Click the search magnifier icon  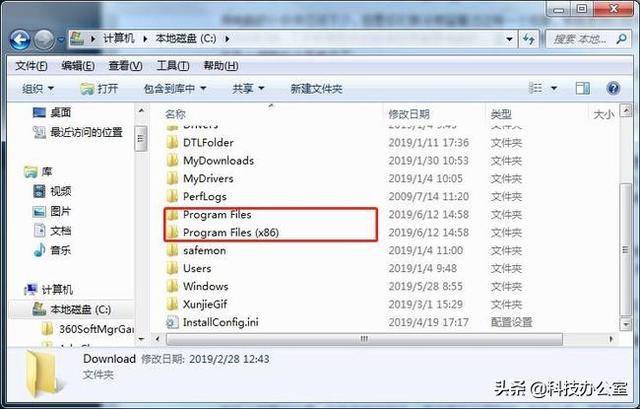click(621, 39)
